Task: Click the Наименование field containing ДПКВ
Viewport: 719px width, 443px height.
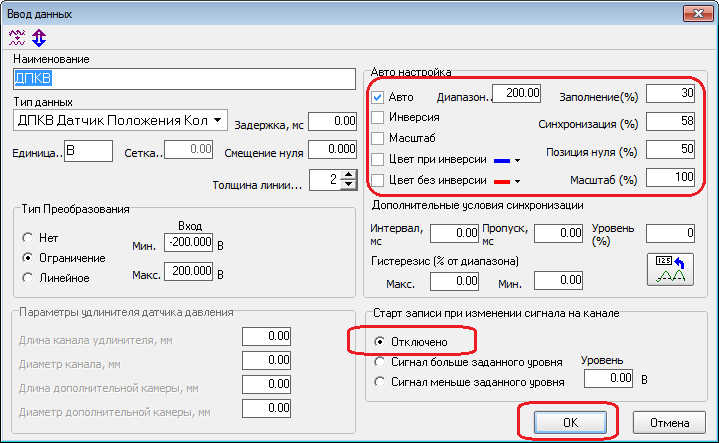Action: pos(184,79)
